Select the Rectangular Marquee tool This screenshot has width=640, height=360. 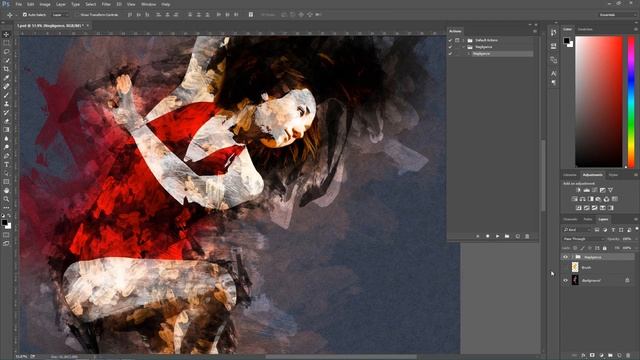pyautogui.click(x=6, y=43)
